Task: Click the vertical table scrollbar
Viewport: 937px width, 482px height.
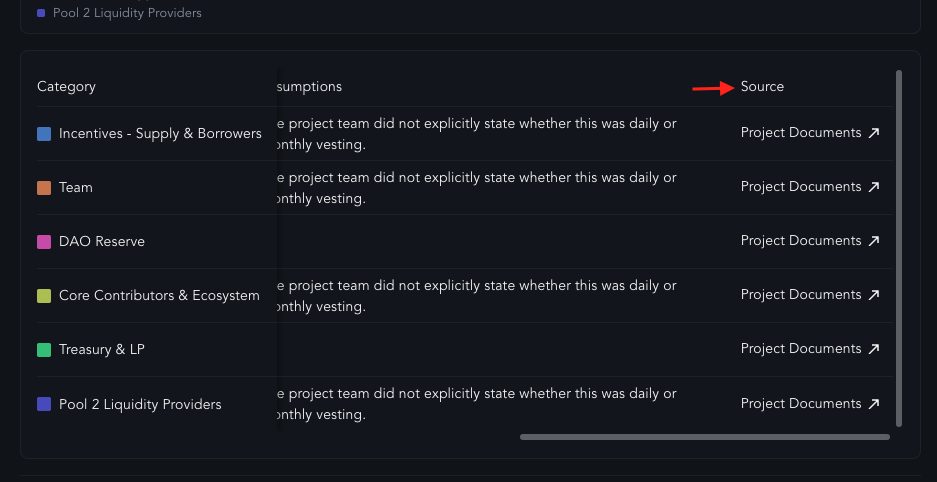Action: [899, 248]
